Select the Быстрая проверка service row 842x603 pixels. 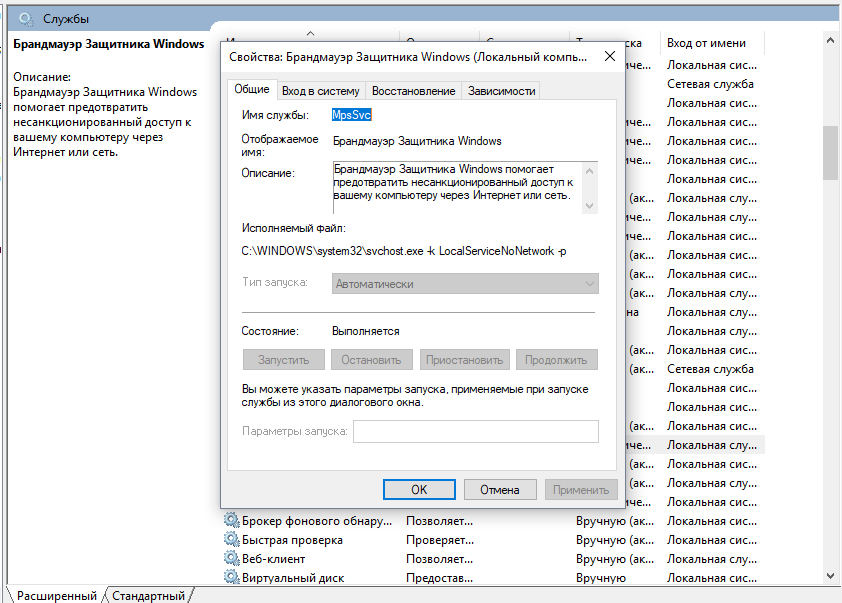[x=493, y=540]
